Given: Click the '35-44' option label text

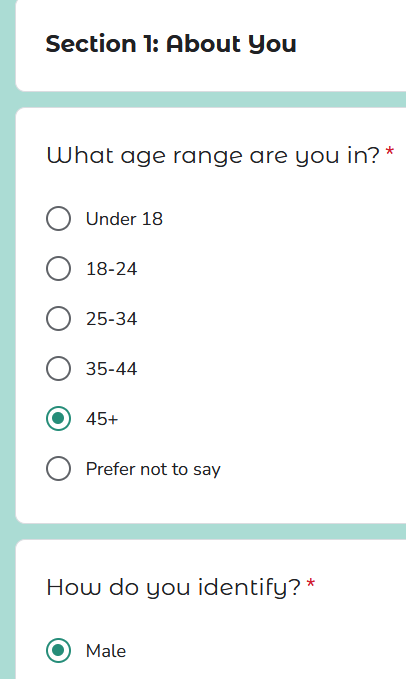Looking at the screenshot, I should (111, 369).
